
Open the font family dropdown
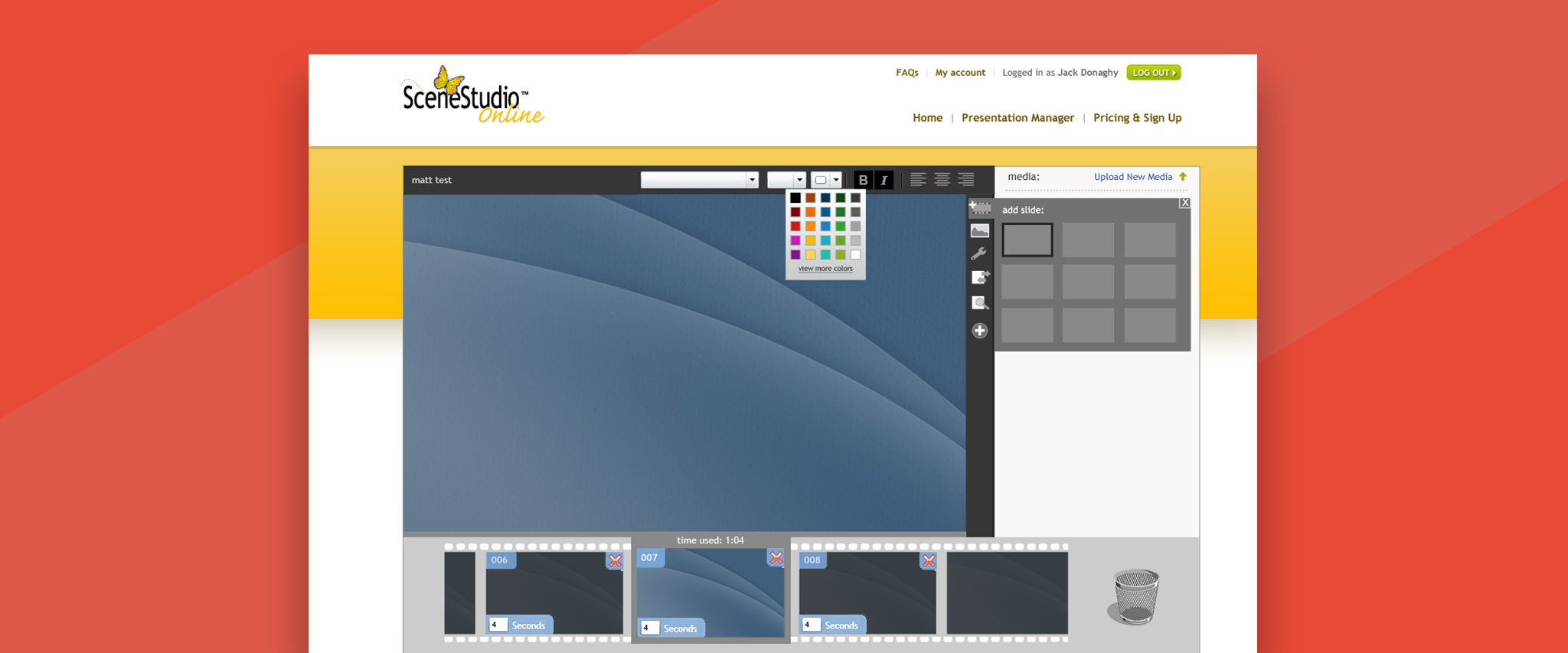pyautogui.click(x=699, y=180)
